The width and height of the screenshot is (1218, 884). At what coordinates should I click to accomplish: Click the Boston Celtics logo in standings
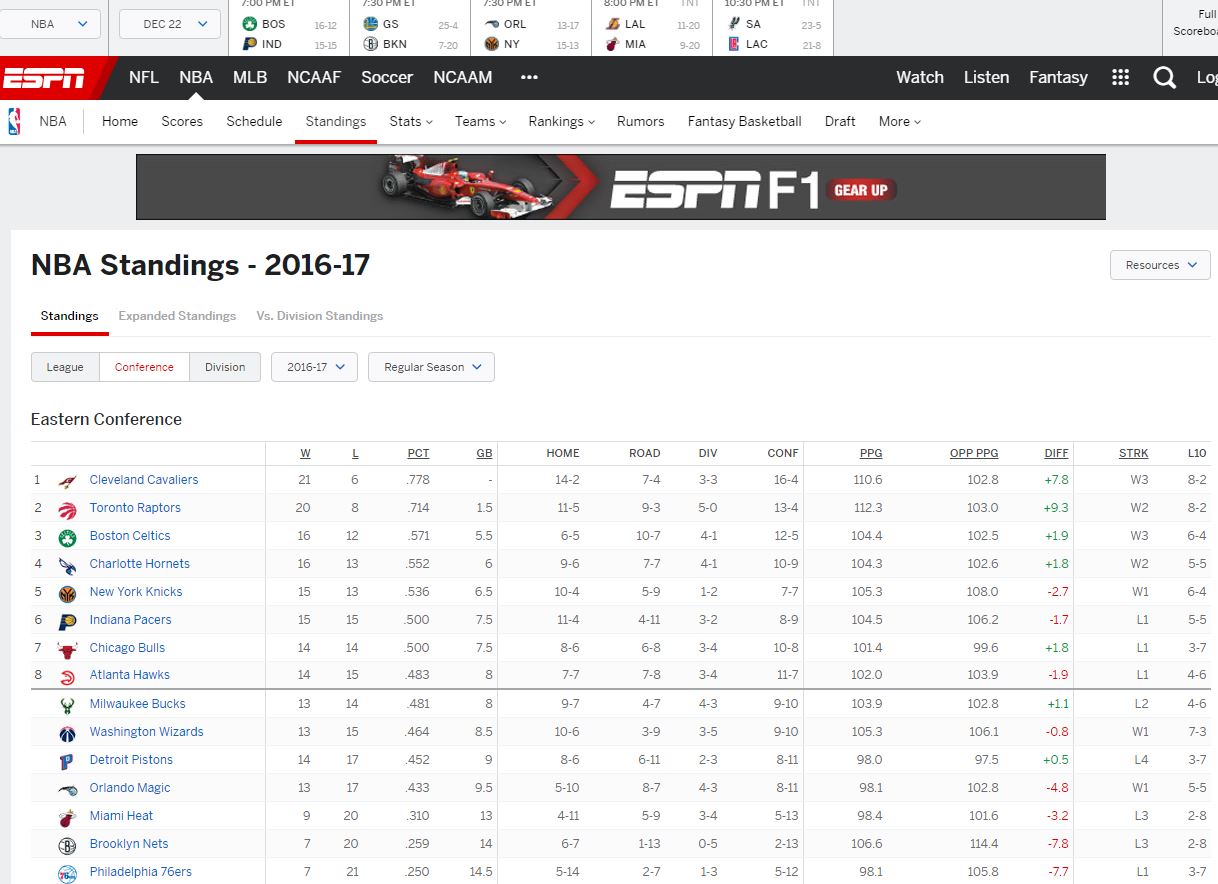[67, 537]
